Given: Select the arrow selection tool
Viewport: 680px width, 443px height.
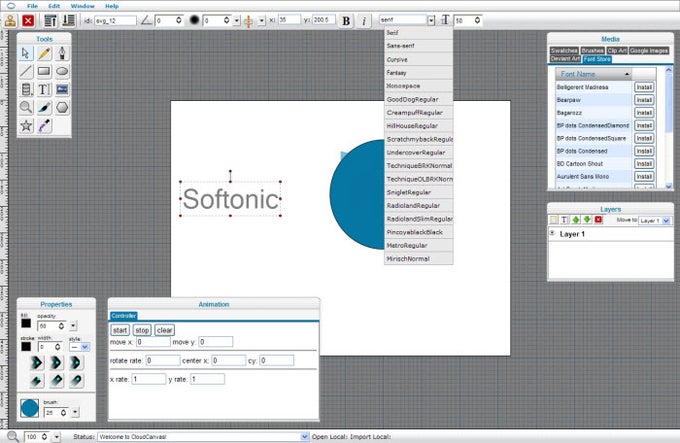Looking at the screenshot, I should (26, 53).
